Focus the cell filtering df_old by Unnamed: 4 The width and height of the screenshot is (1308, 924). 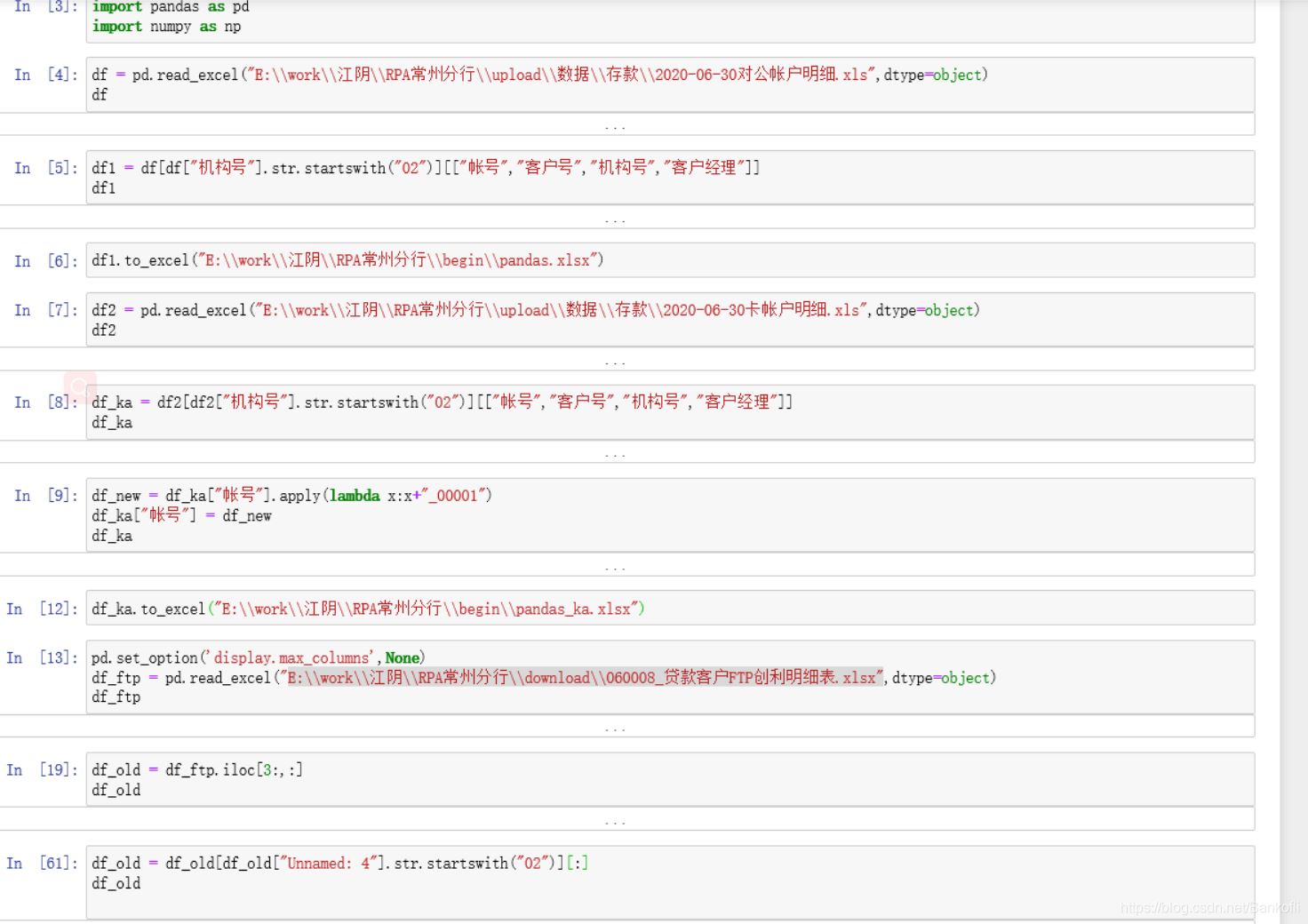pyautogui.click(x=670, y=882)
